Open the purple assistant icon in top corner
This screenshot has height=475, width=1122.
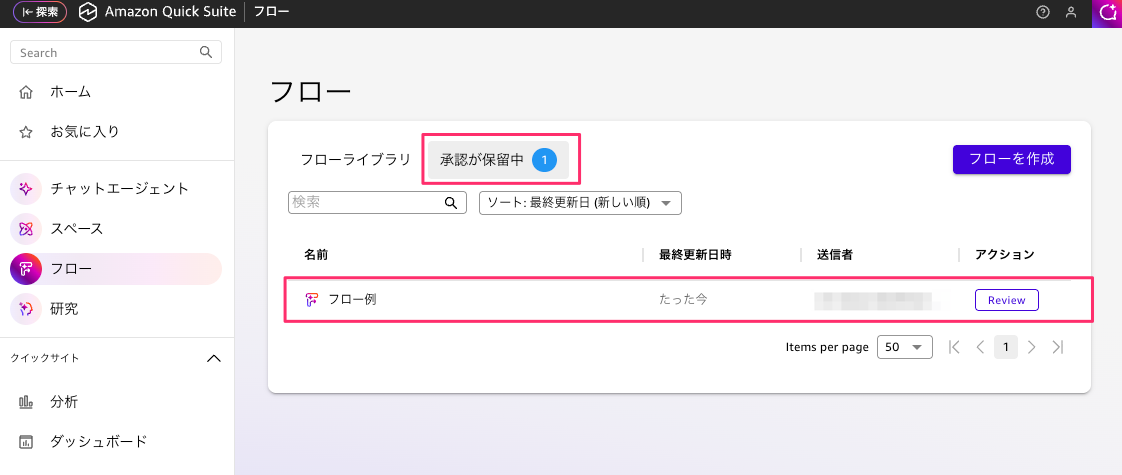point(1107,12)
